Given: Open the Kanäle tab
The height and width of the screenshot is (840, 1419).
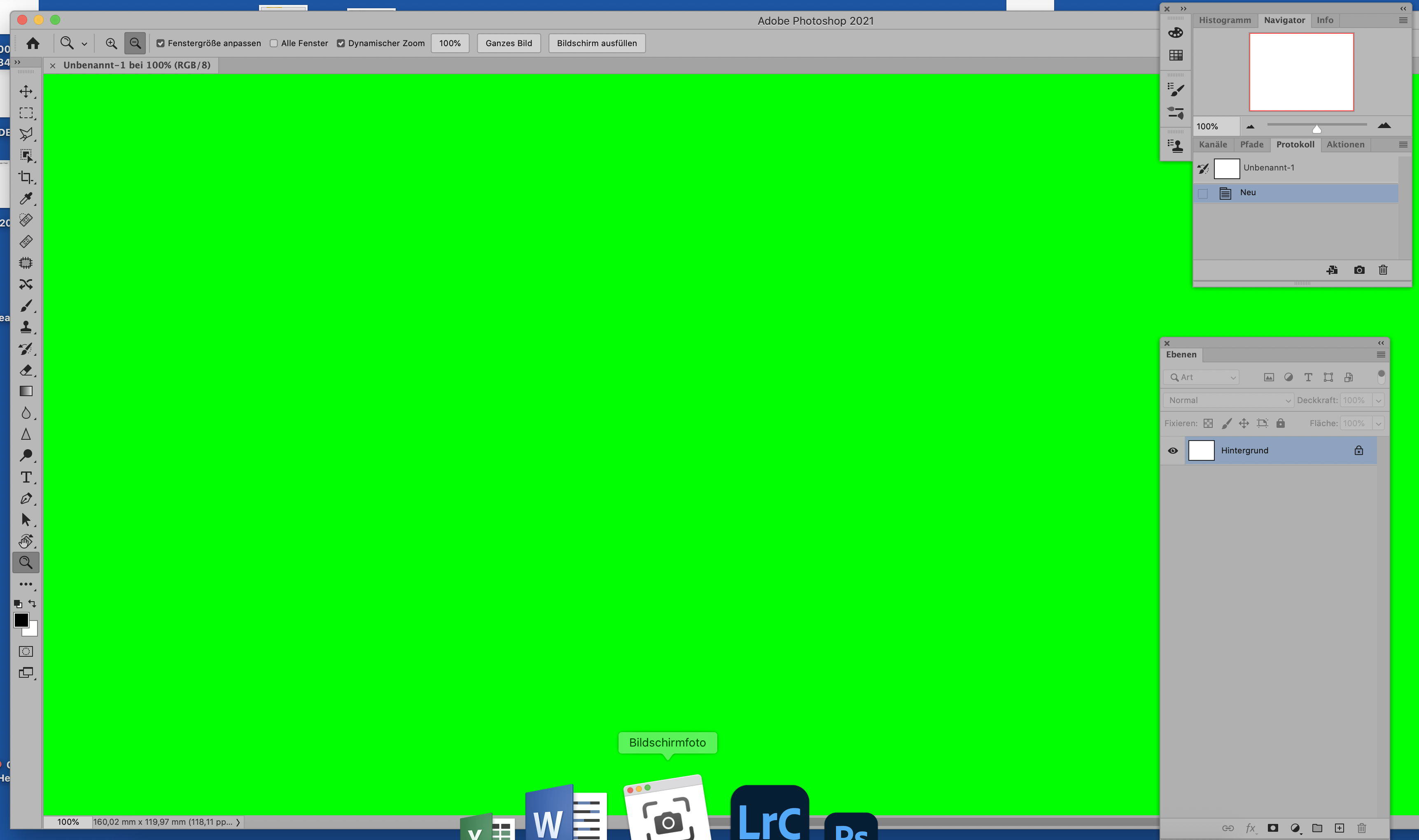Looking at the screenshot, I should [x=1213, y=145].
